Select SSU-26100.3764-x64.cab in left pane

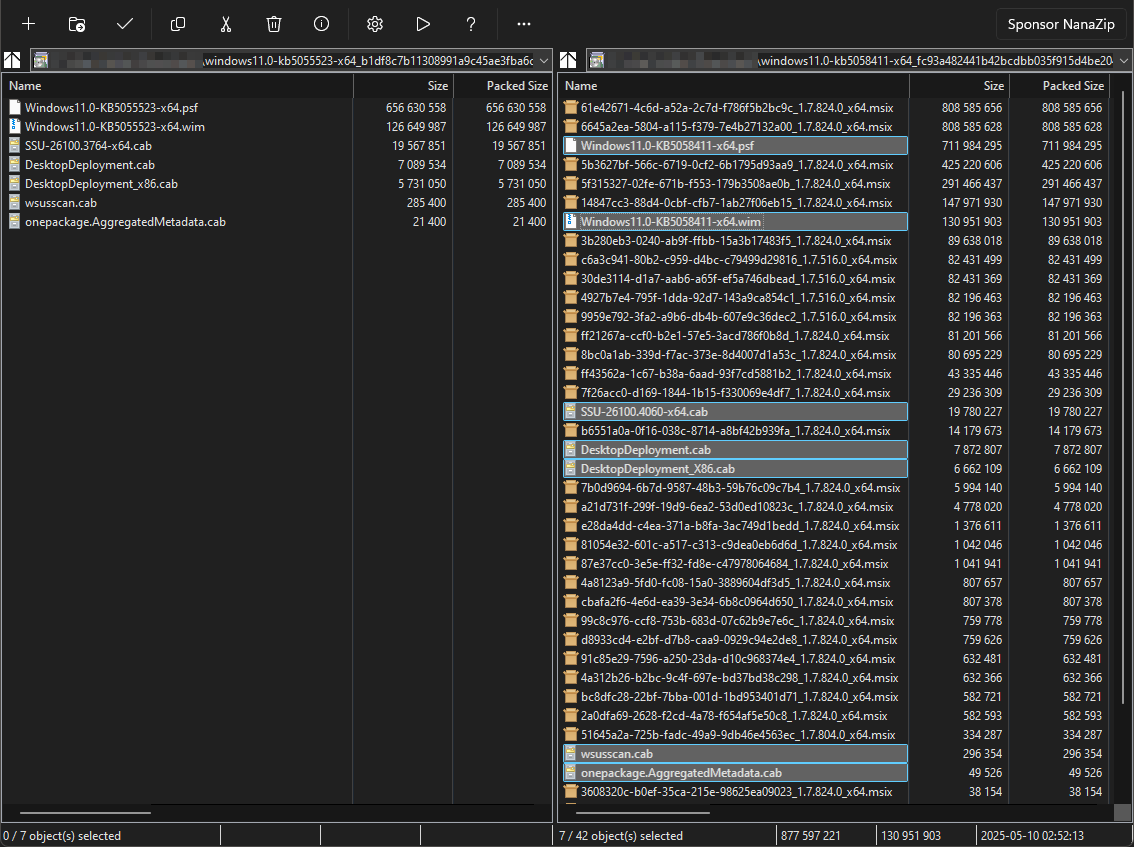(278, 145)
